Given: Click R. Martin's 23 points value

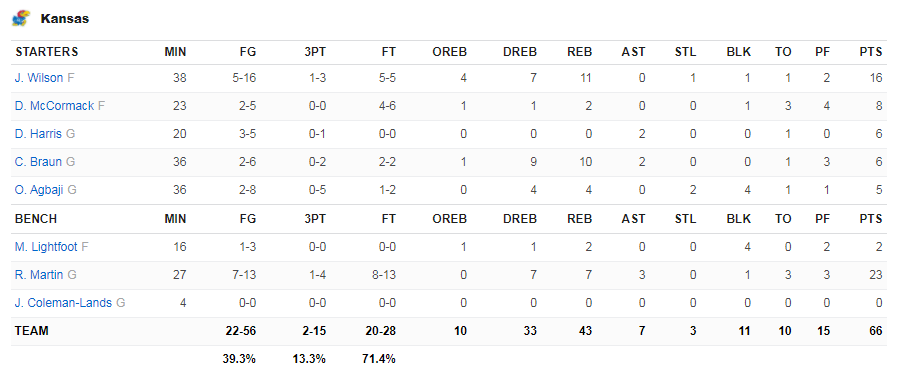Looking at the screenshot, I should coord(876,275).
